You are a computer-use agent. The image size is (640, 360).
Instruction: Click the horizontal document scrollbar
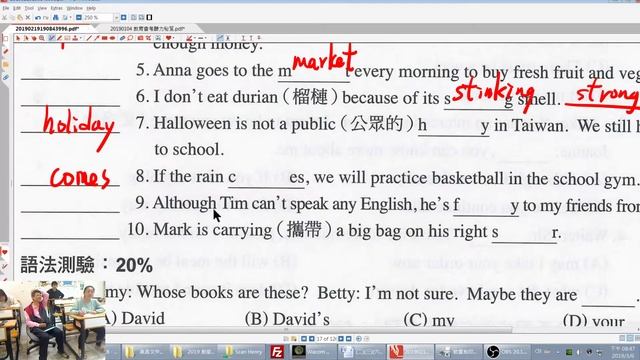click(x=308, y=330)
